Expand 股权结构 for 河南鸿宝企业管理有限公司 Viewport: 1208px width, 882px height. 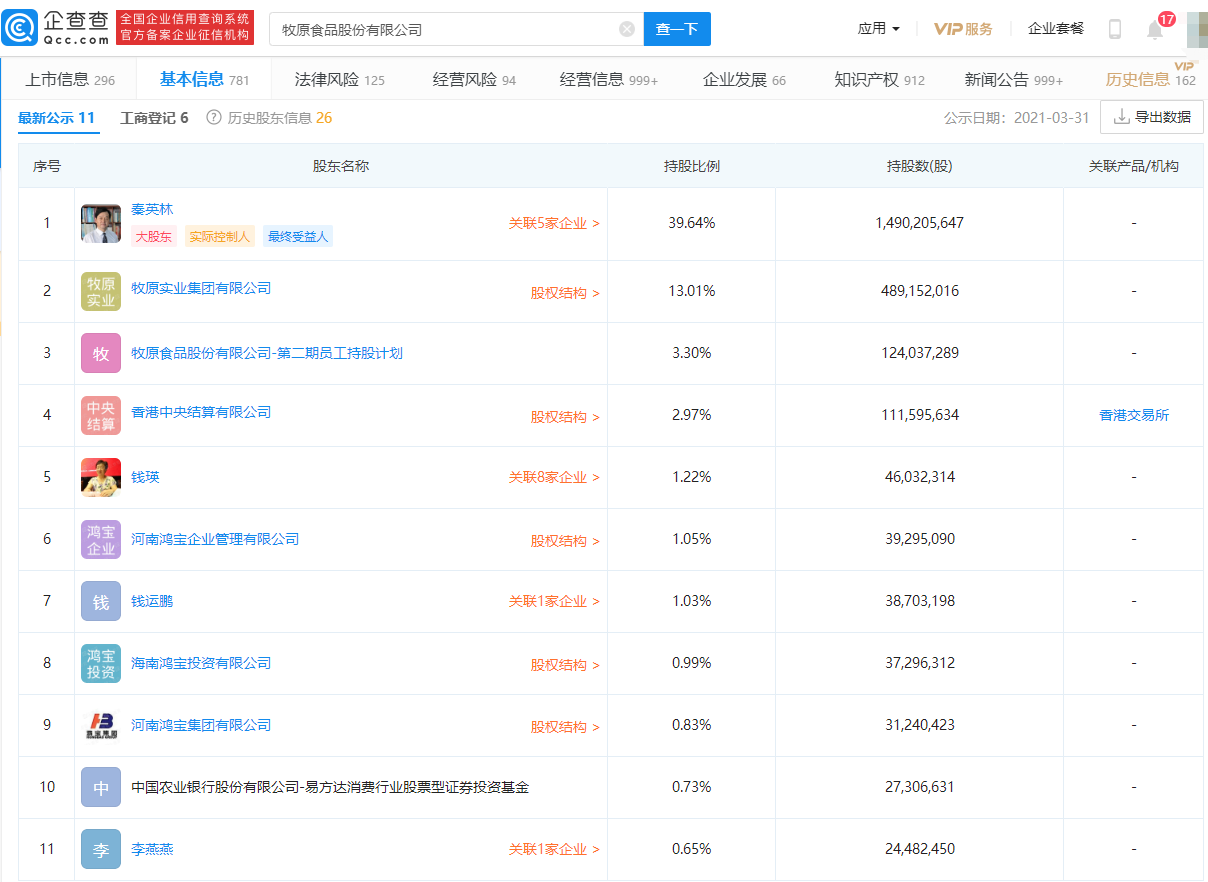tap(565, 541)
